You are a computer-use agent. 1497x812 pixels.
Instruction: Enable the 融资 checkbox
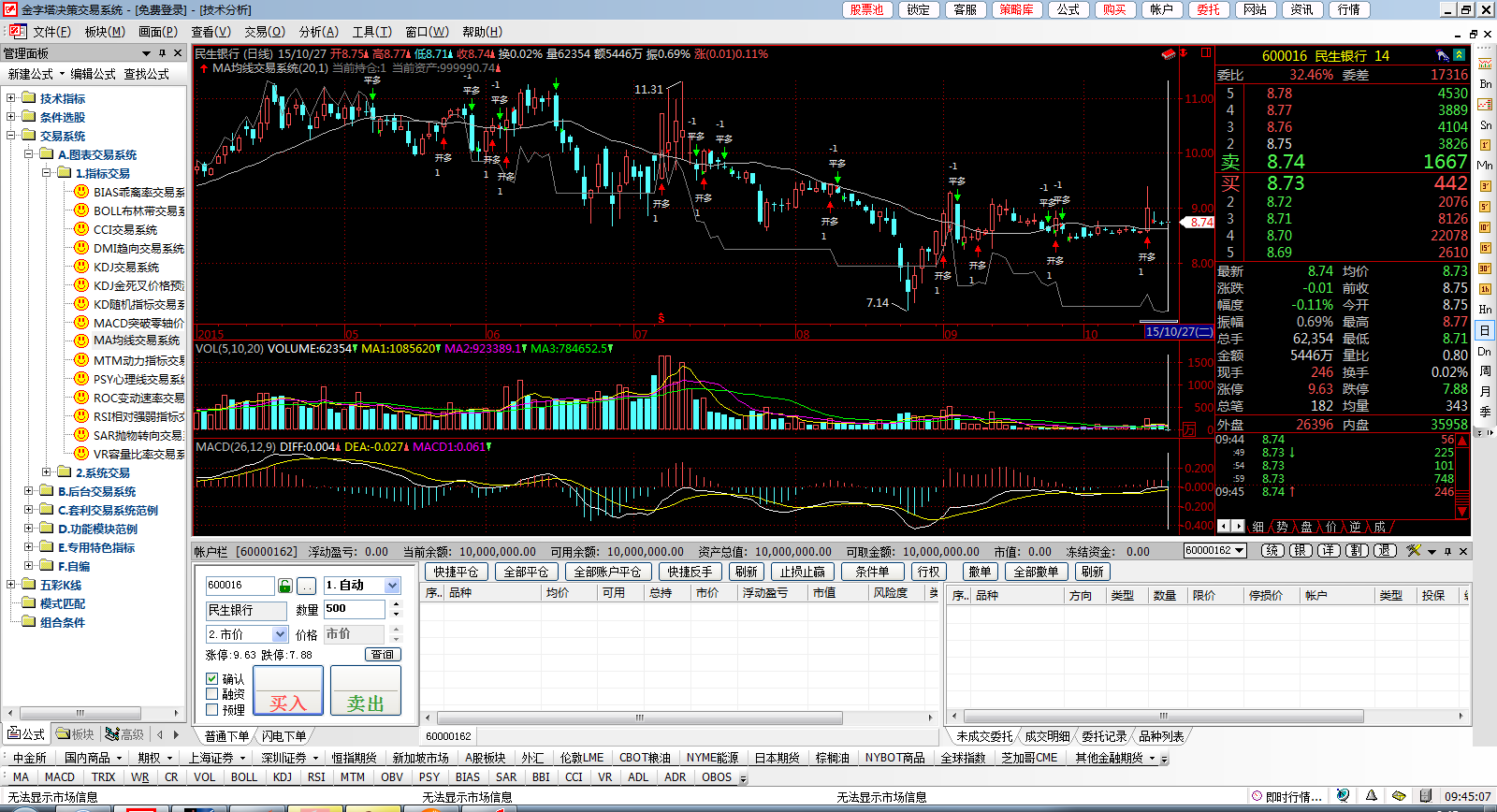(x=212, y=694)
